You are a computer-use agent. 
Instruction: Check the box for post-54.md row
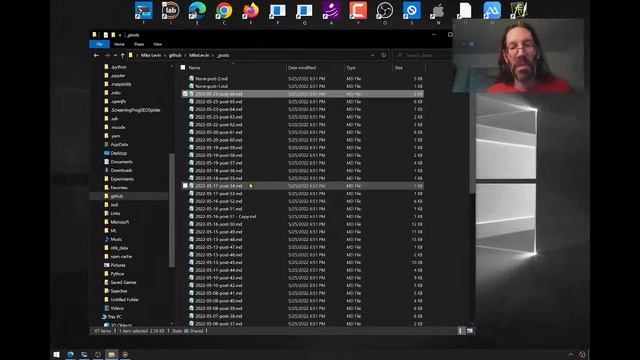(x=185, y=186)
